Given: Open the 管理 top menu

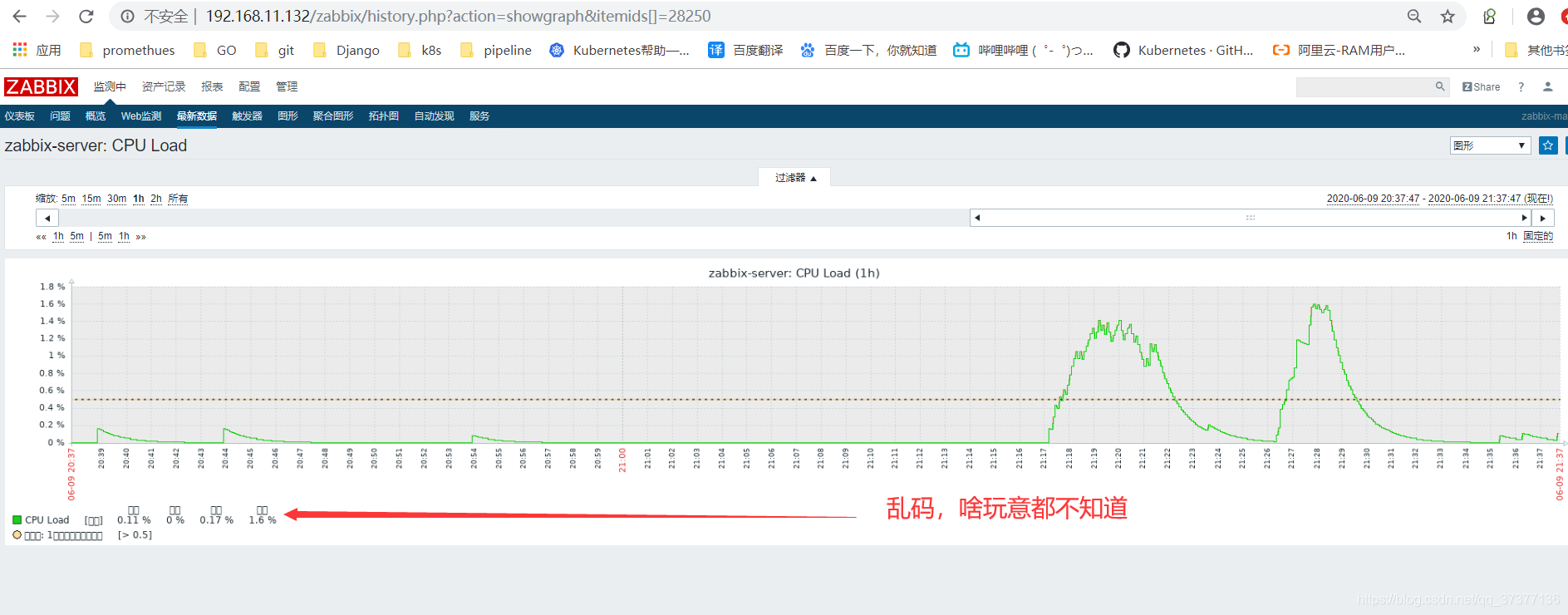Looking at the screenshot, I should pyautogui.click(x=287, y=86).
